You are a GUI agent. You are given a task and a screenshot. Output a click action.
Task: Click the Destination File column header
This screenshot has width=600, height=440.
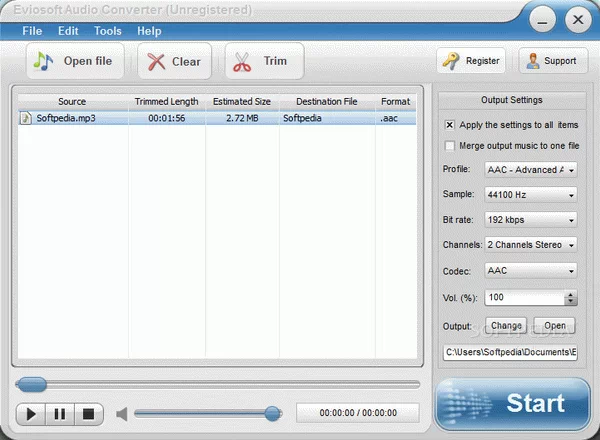(x=327, y=102)
